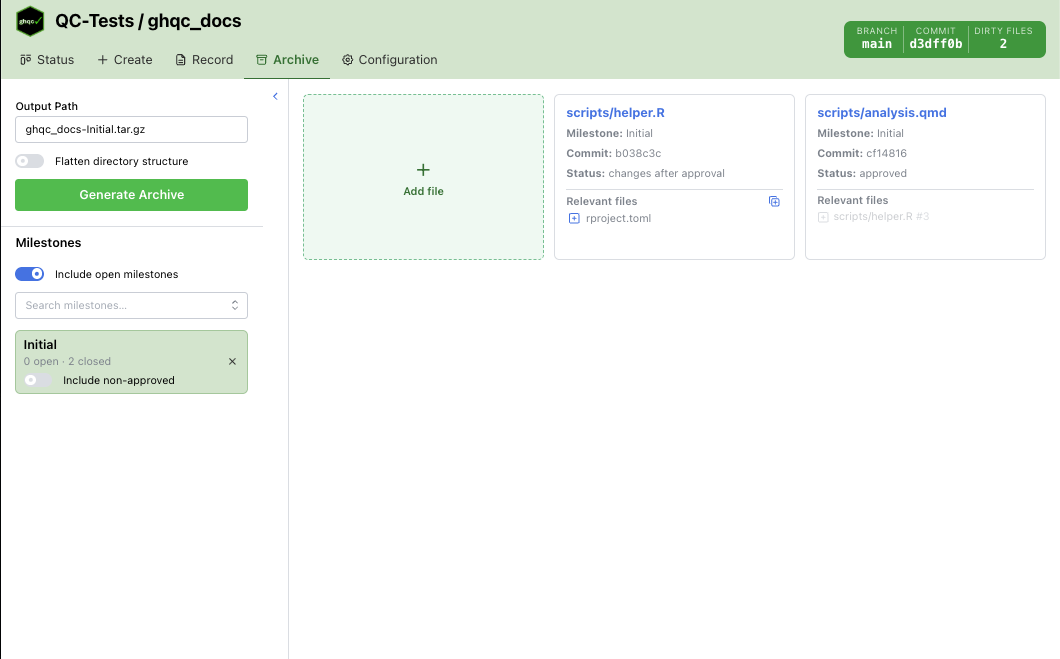Enable Include non-approved toggle
The height and width of the screenshot is (659, 1060).
pyautogui.click(x=37, y=380)
